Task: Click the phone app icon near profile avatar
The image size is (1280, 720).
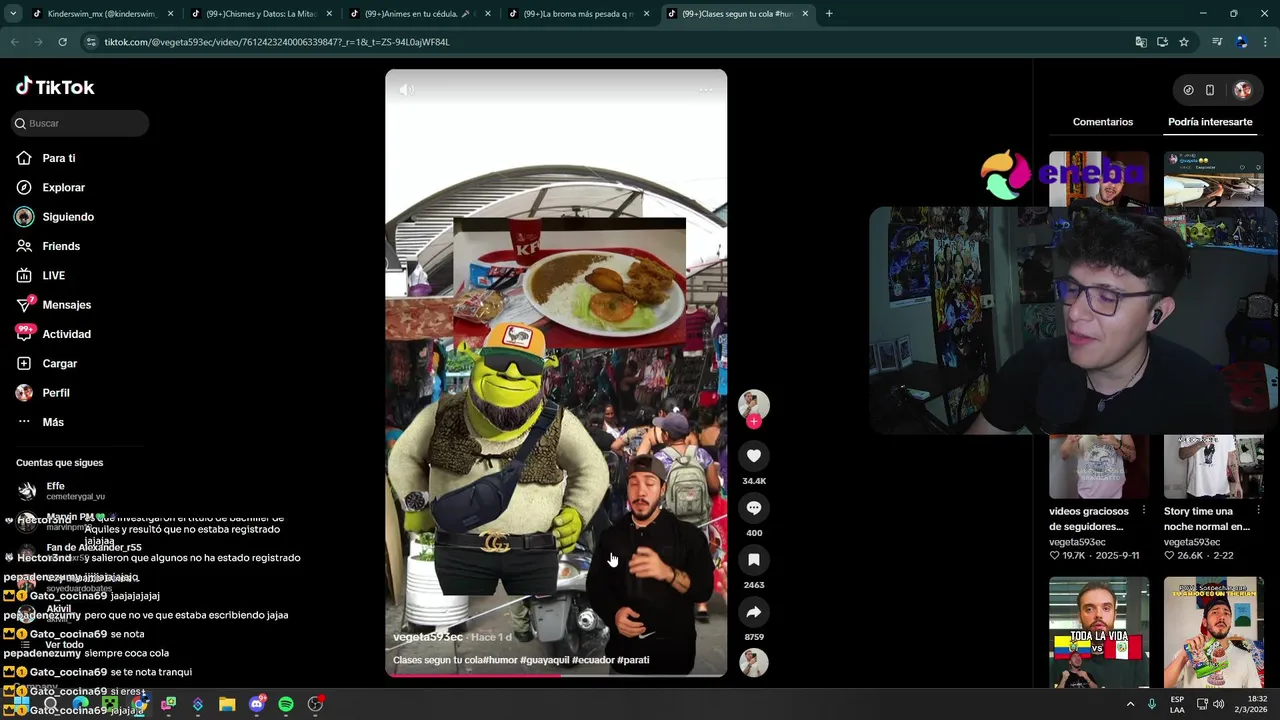Action: point(1210,90)
